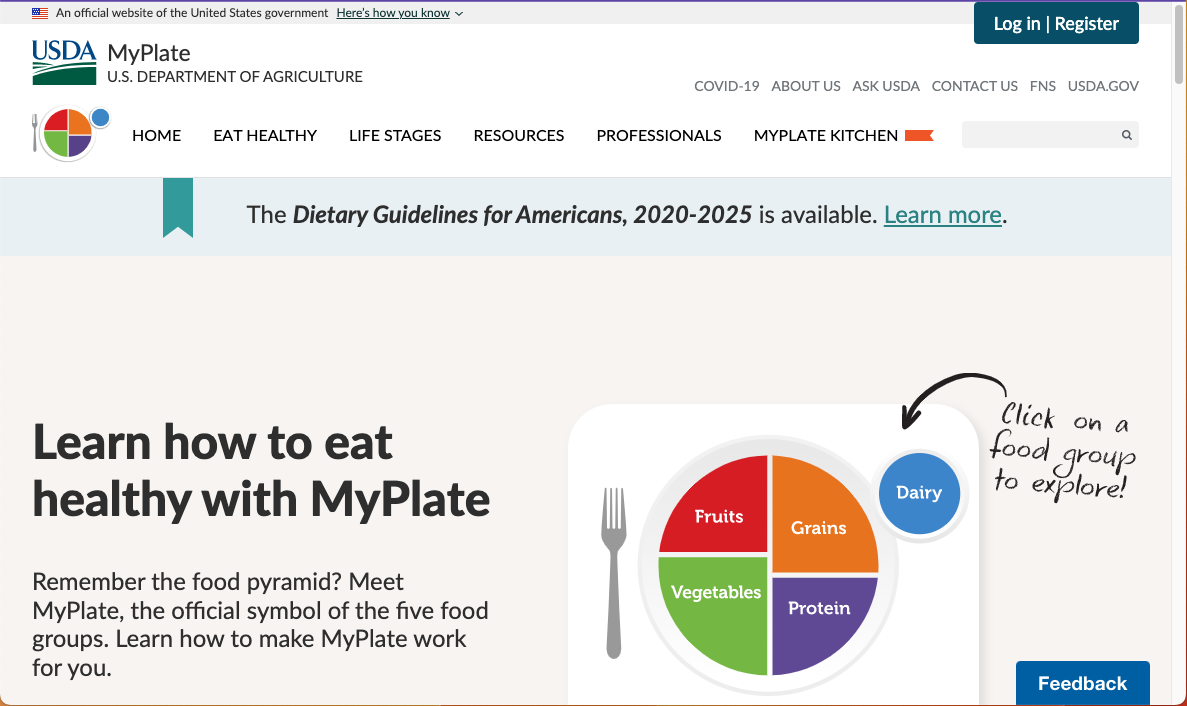Expand "Here's how you know" dropdown
This screenshot has width=1187, height=706.
399,13
